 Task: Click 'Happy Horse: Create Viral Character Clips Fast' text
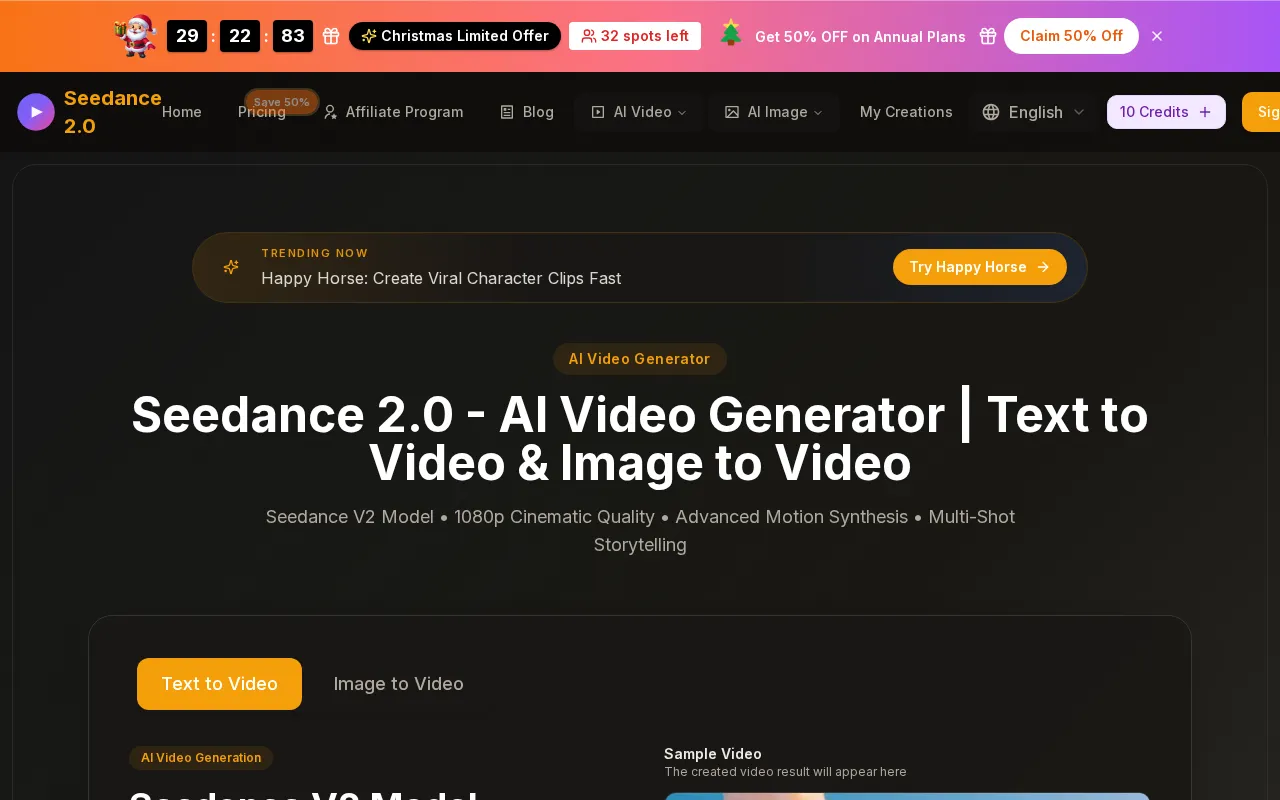(441, 278)
